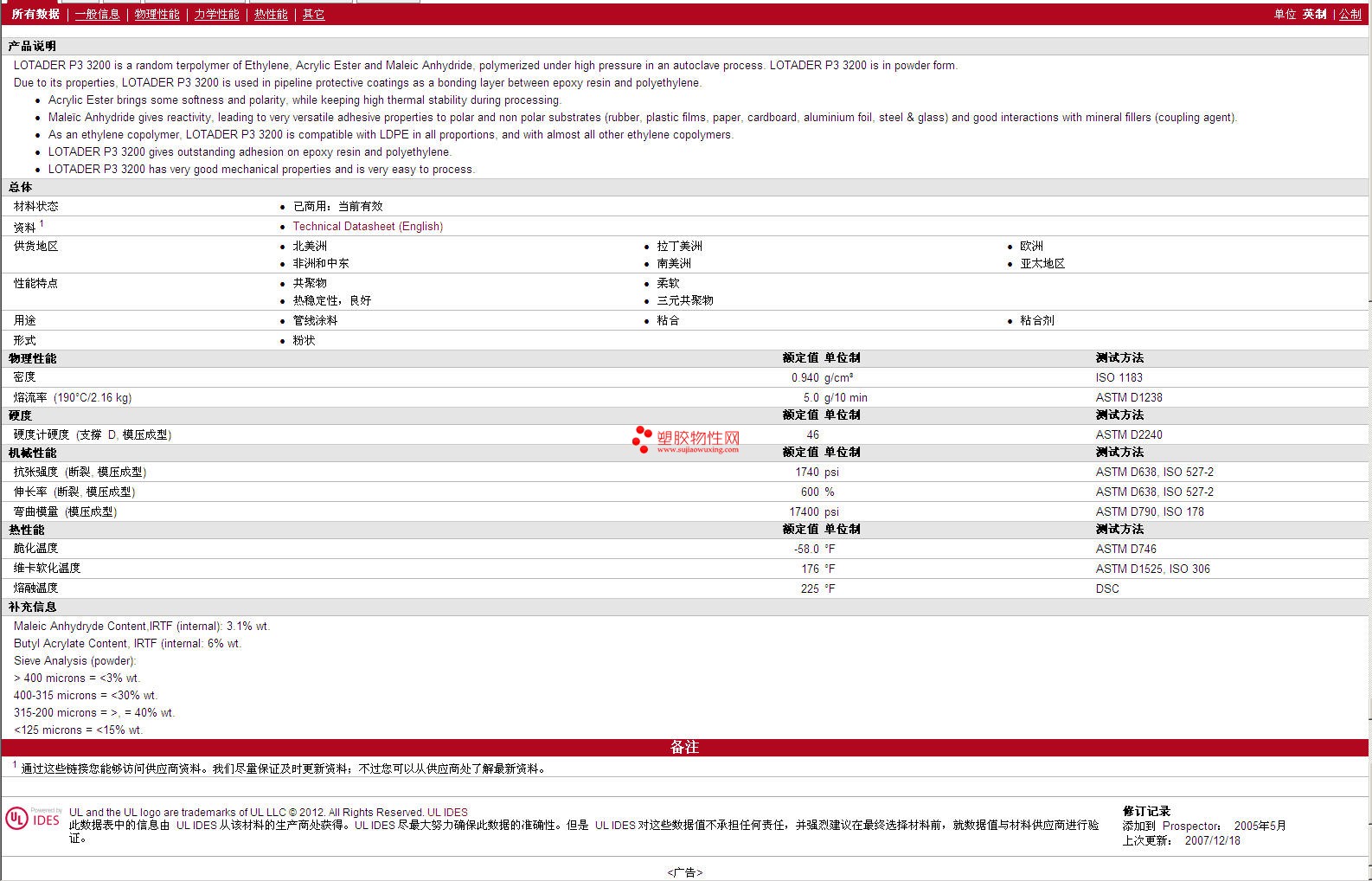Open the 一般信息 tab
Viewport: 1372px width, 881px height.
pos(97,15)
